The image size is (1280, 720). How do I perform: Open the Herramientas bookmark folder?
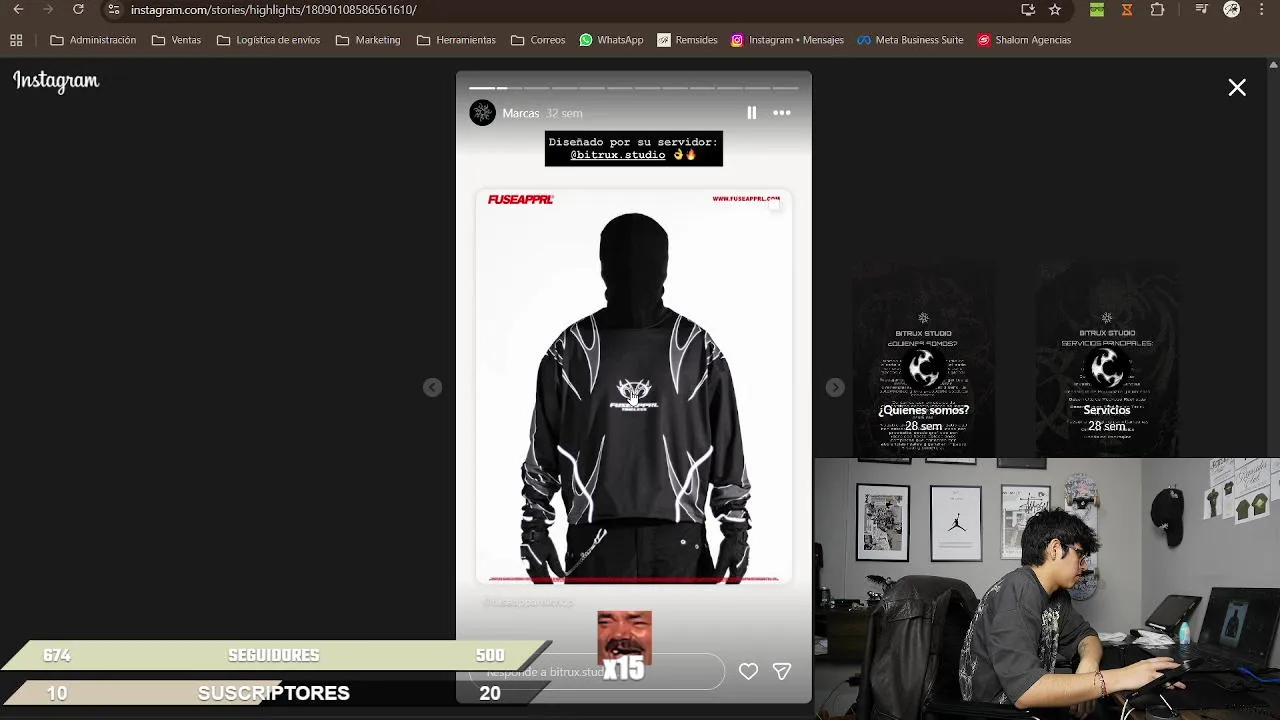pos(456,40)
